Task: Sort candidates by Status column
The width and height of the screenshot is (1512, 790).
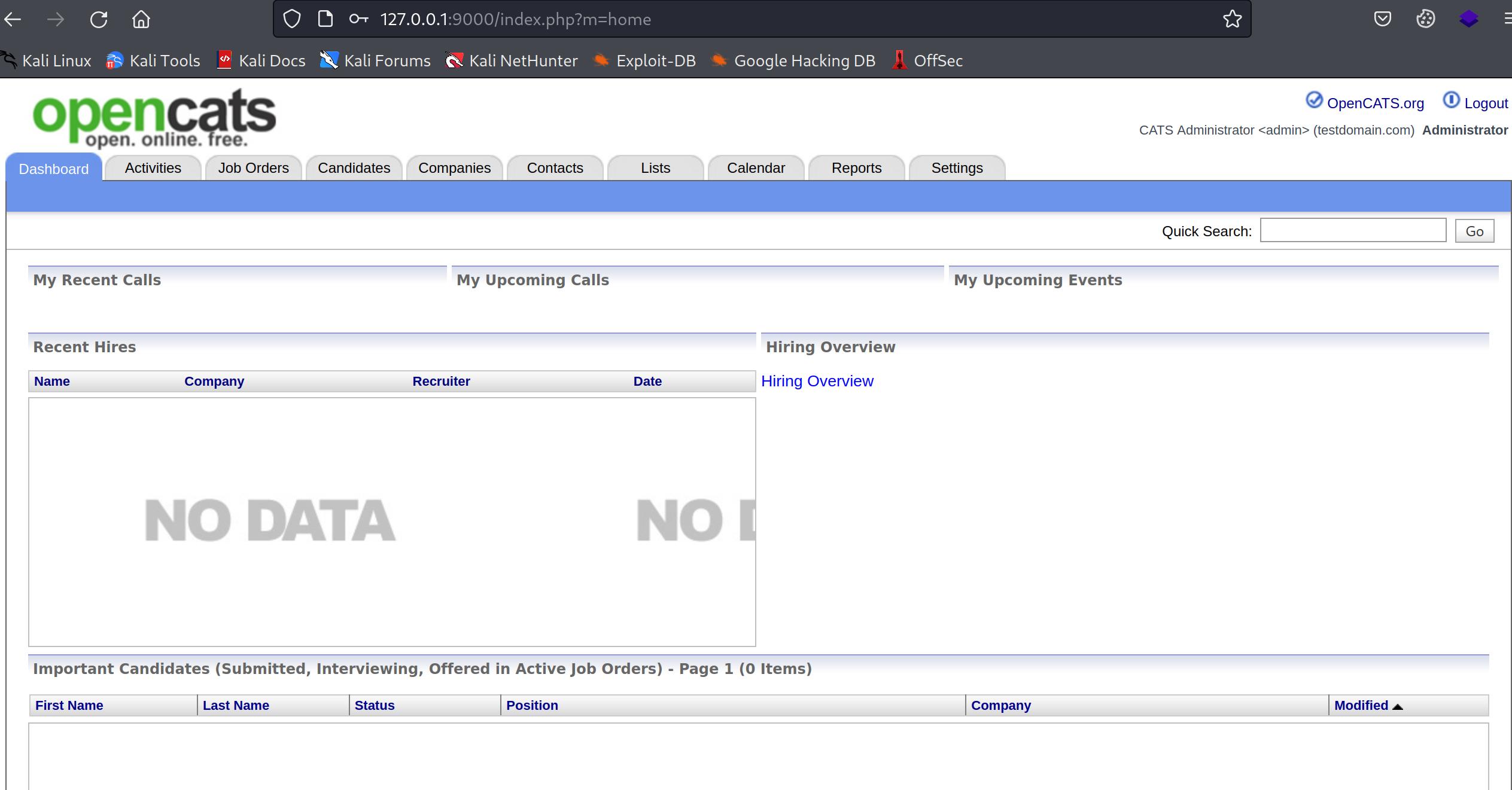Action: (x=374, y=706)
